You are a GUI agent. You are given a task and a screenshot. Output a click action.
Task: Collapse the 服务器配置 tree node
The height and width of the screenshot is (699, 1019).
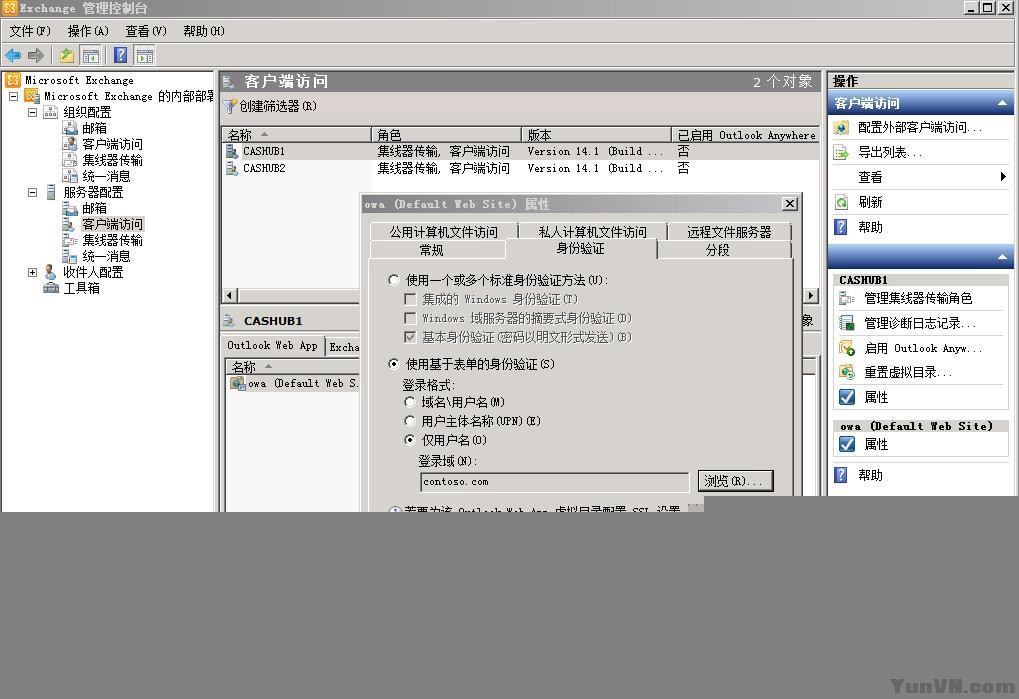click(32, 192)
